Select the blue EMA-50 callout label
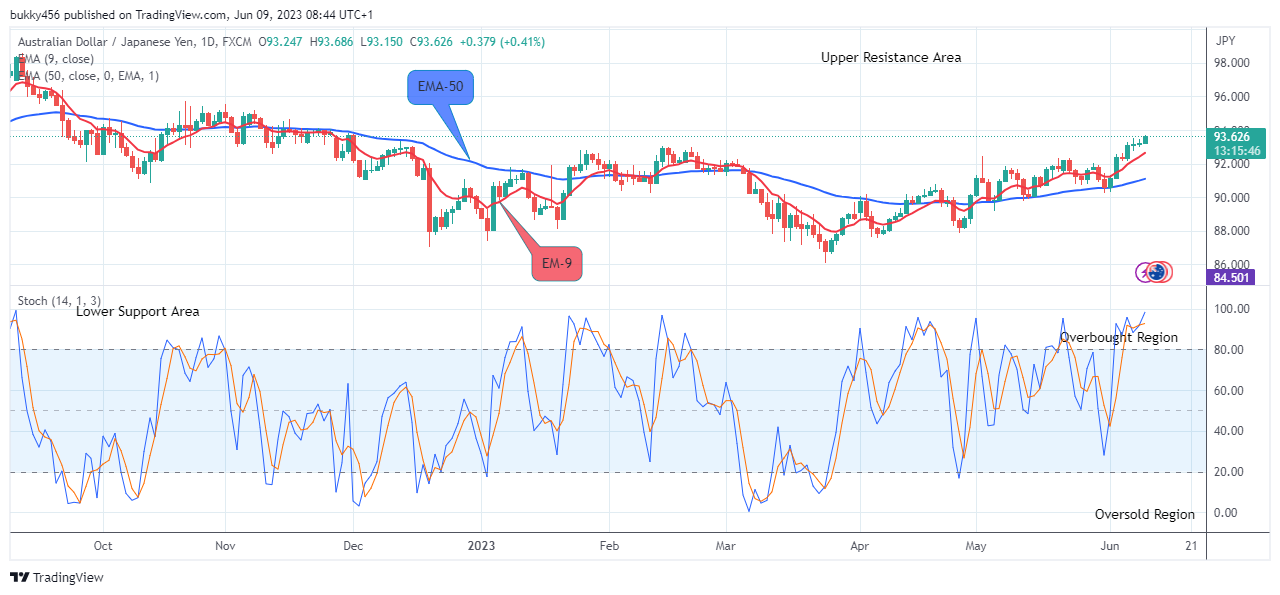This screenshot has width=1280, height=595. pyautogui.click(x=440, y=88)
